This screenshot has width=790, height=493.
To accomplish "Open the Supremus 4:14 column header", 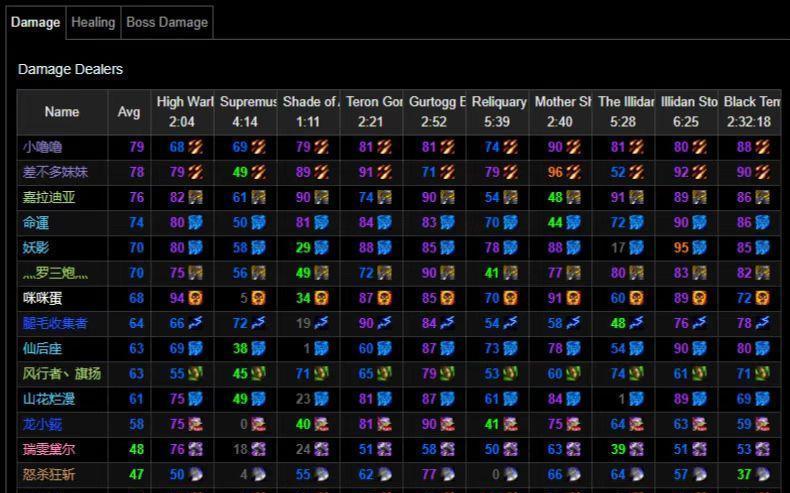I will (245, 112).
